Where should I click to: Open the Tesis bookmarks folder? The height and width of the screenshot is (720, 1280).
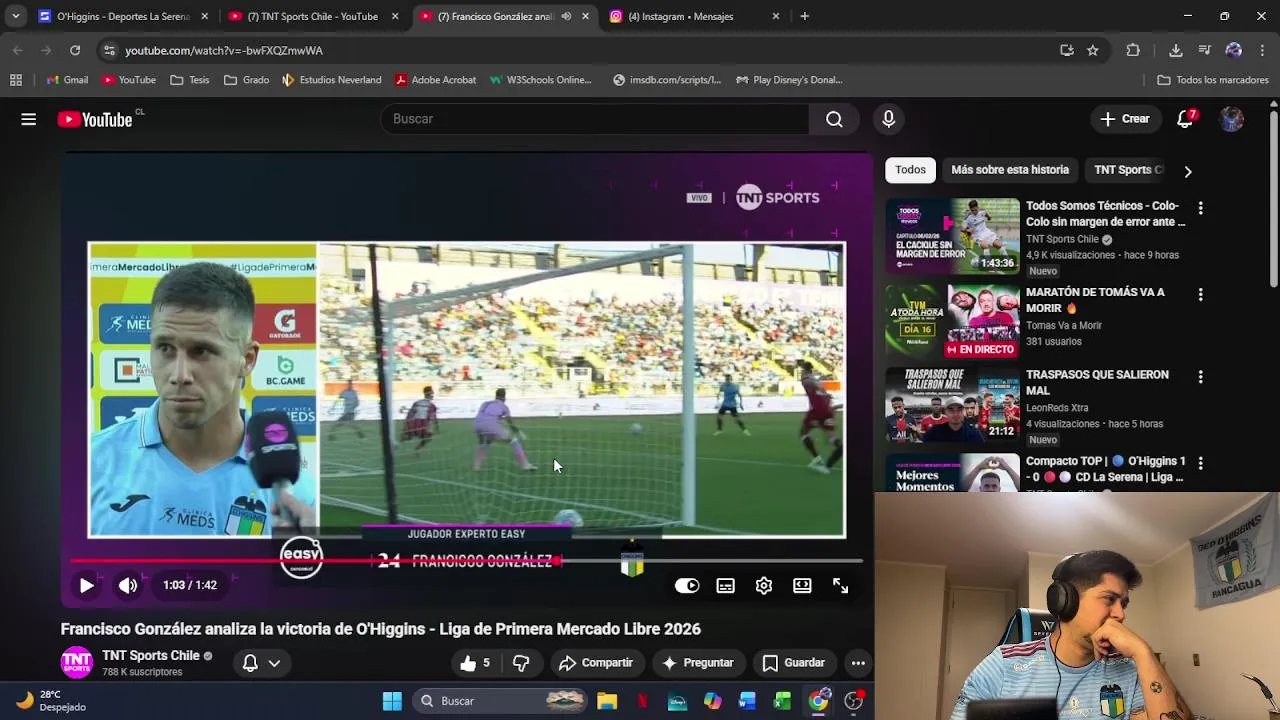point(190,80)
